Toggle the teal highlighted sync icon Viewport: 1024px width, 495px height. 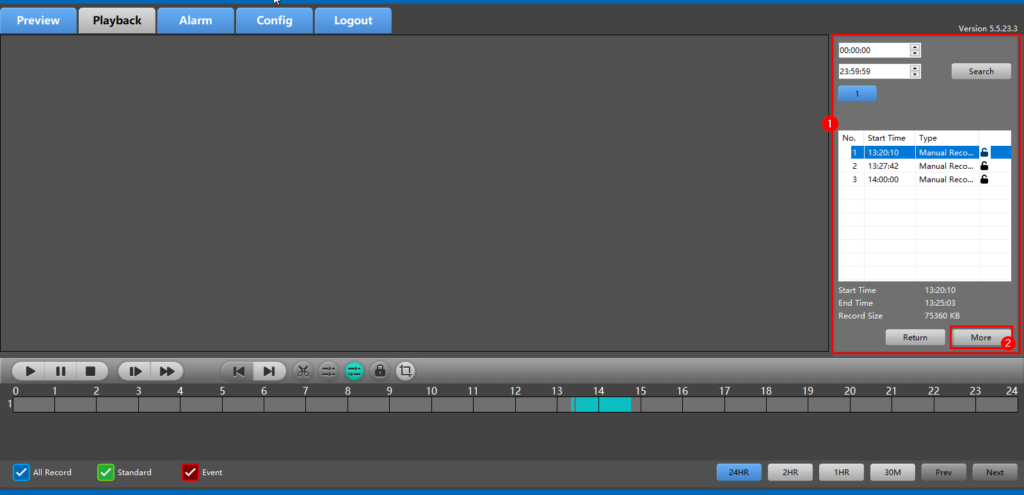click(354, 371)
